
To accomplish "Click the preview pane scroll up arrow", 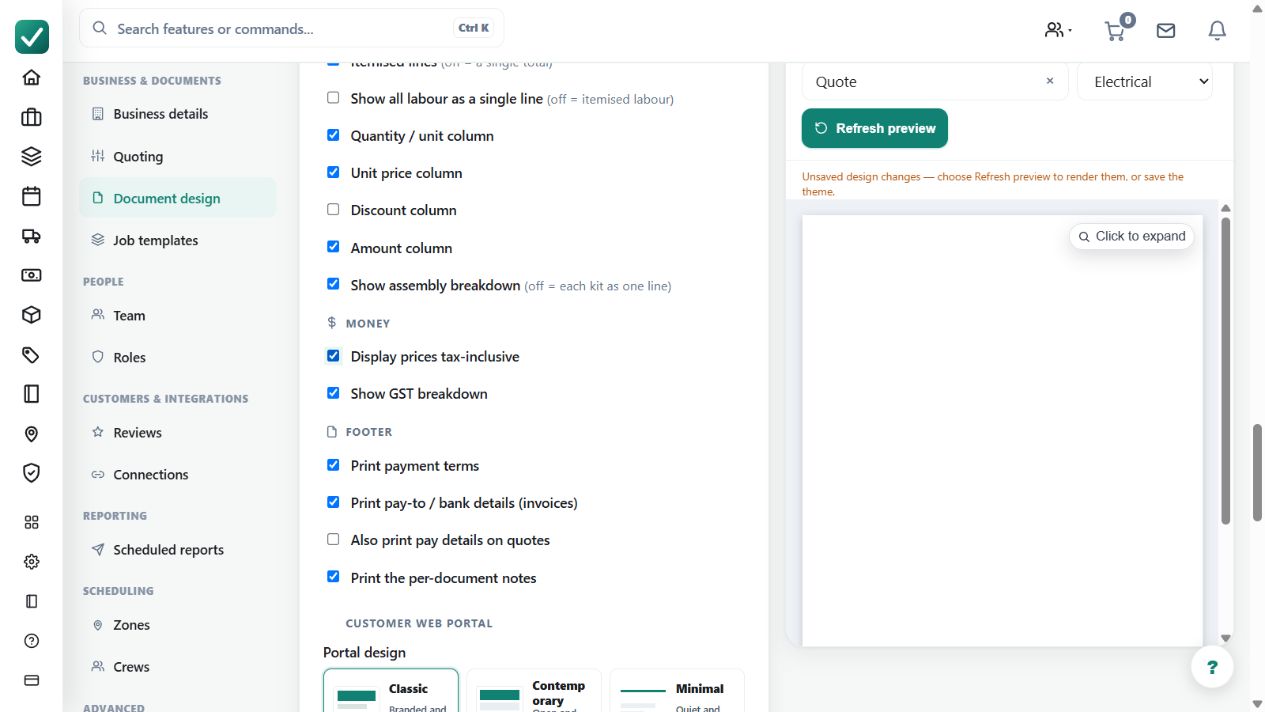I will coord(1226,208).
